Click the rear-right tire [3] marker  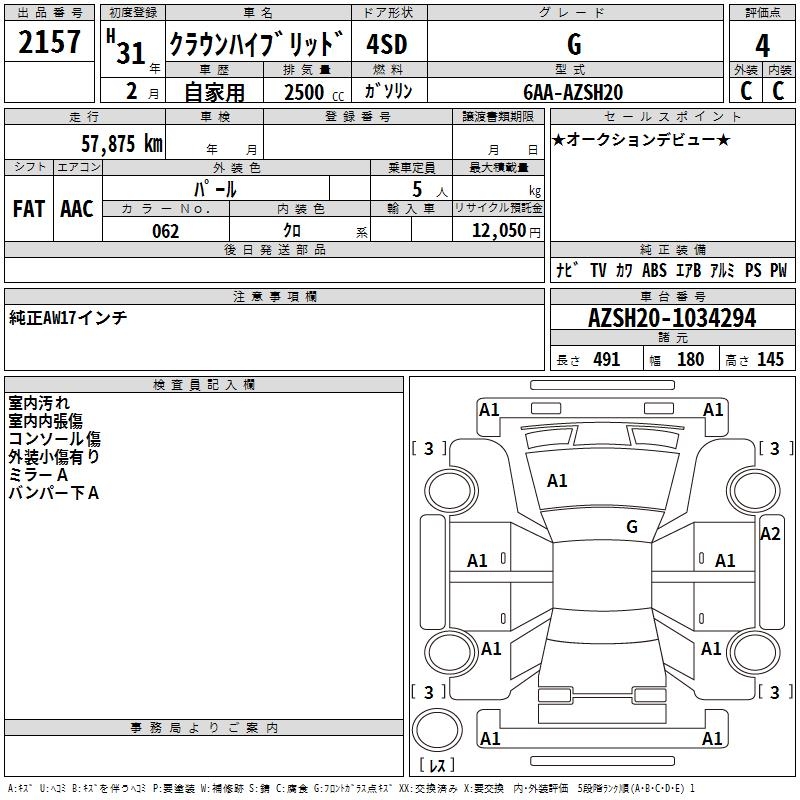tap(775, 692)
